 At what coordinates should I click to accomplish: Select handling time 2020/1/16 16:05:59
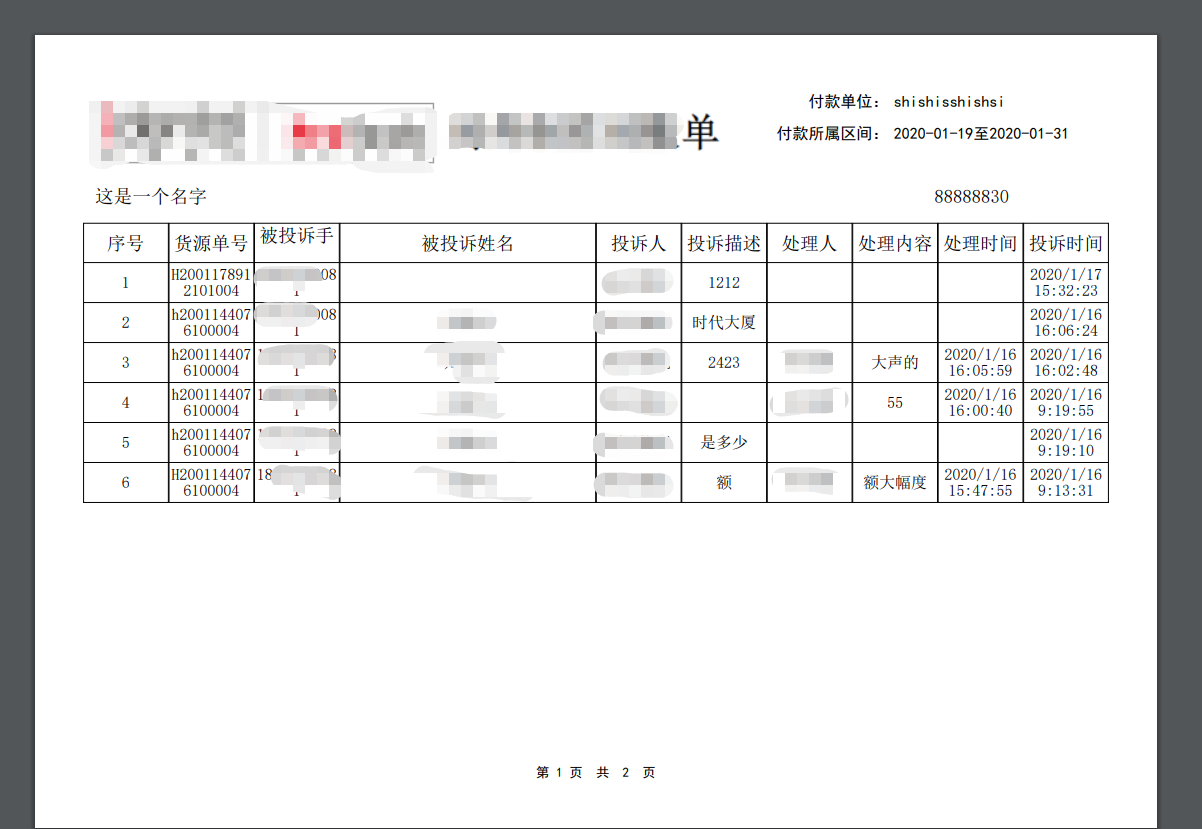[980, 363]
